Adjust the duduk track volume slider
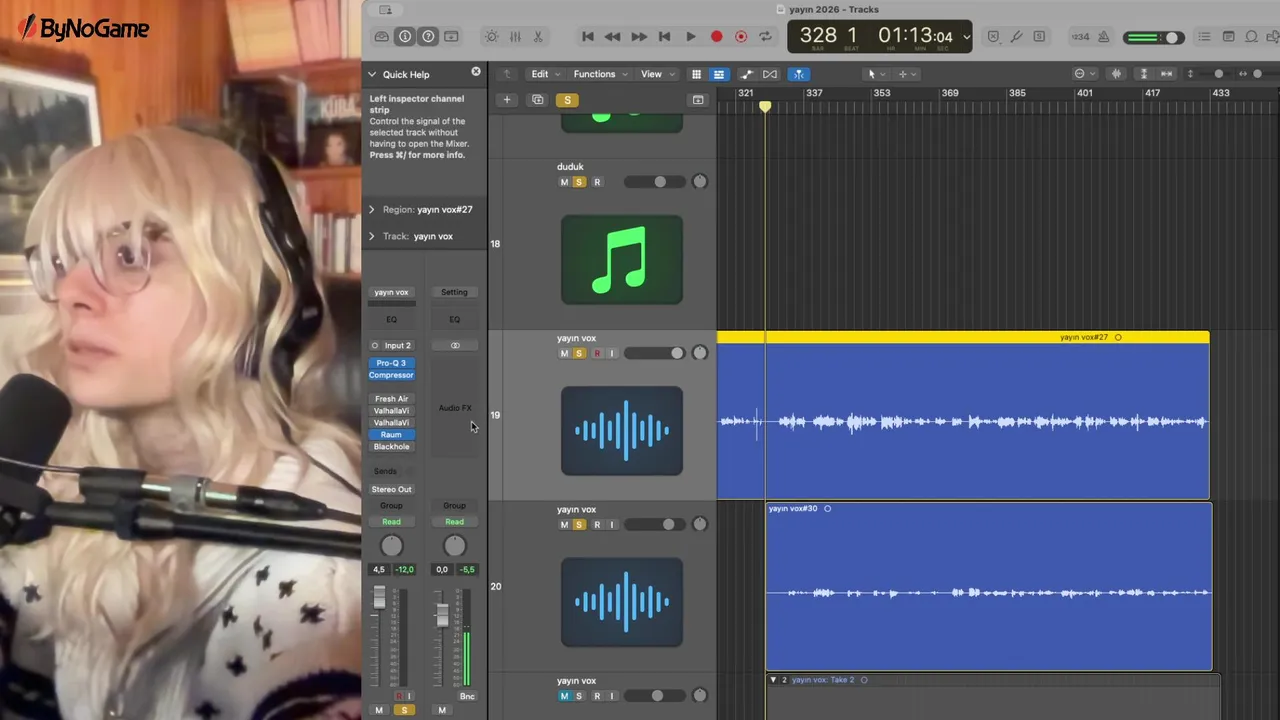1280x720 pixels. point(655,182)
